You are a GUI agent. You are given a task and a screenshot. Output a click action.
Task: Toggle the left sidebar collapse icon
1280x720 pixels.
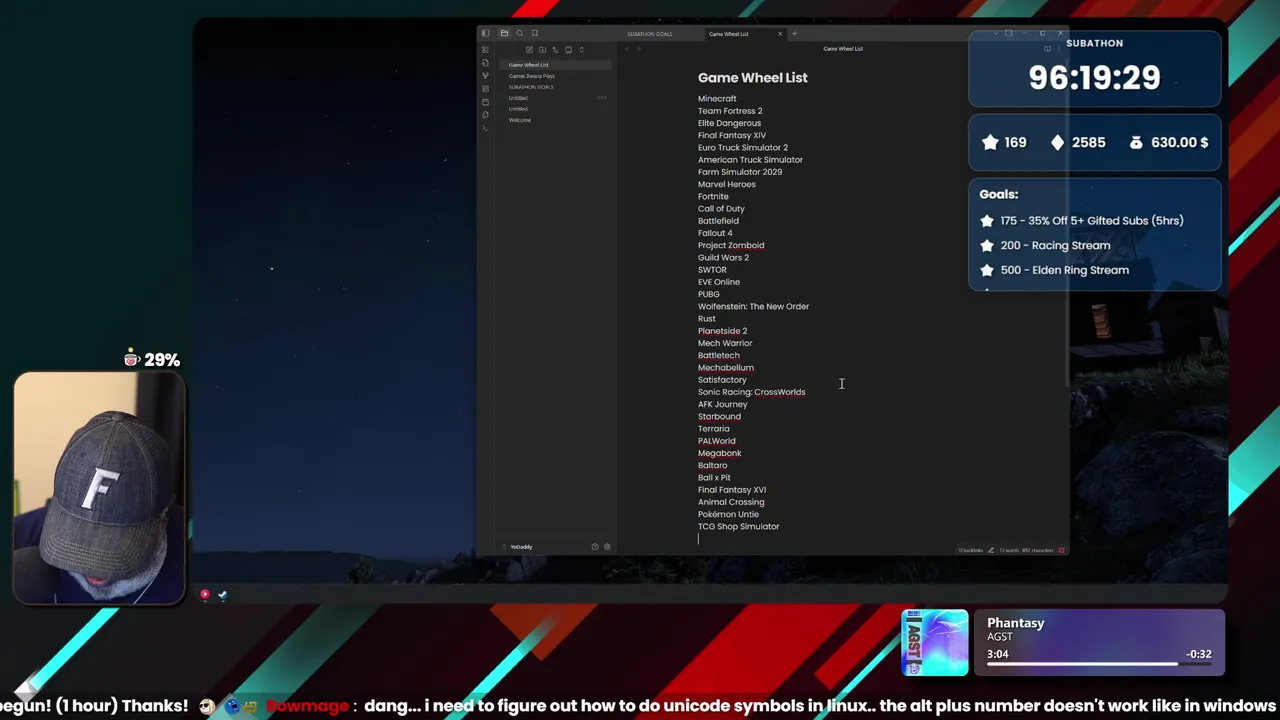click(485, 33)
